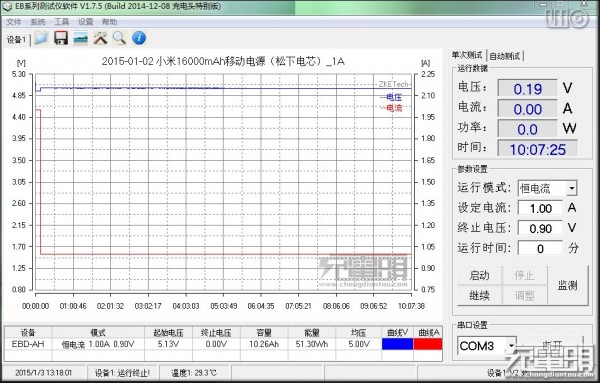Screen dimensions: 600x383
Task: Open a file with the folder icon
Action: coord(41,38)
